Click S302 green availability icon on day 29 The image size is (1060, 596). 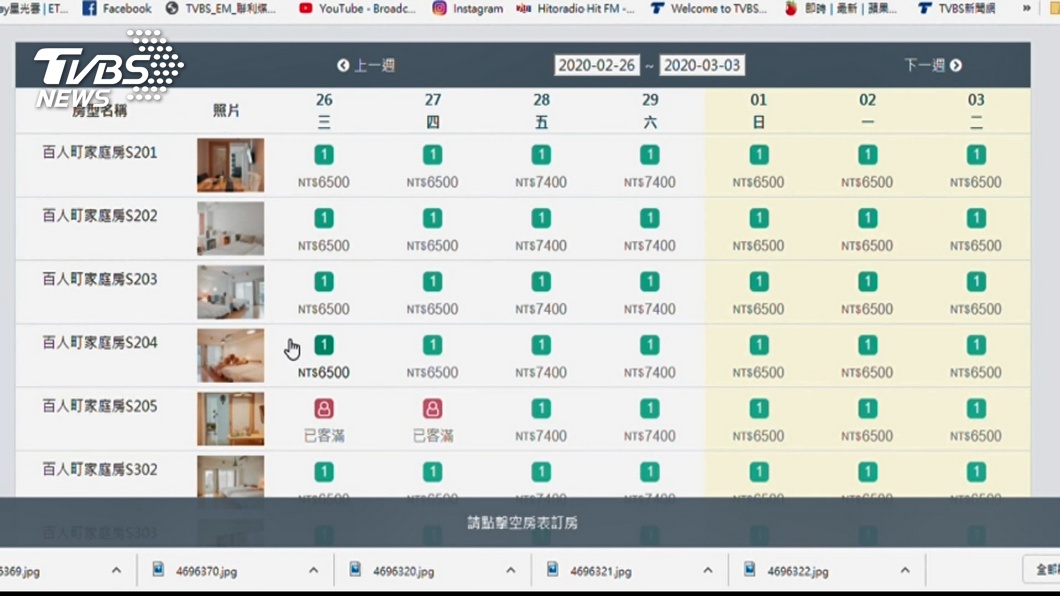click(650, 472)
